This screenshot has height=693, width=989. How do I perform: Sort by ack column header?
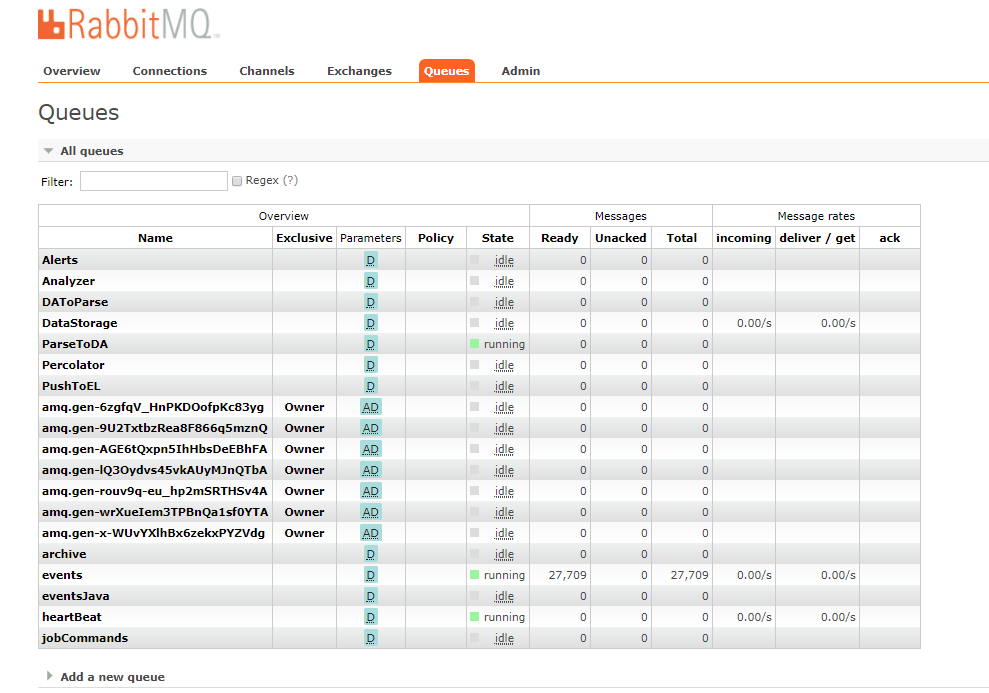point(890,238)
